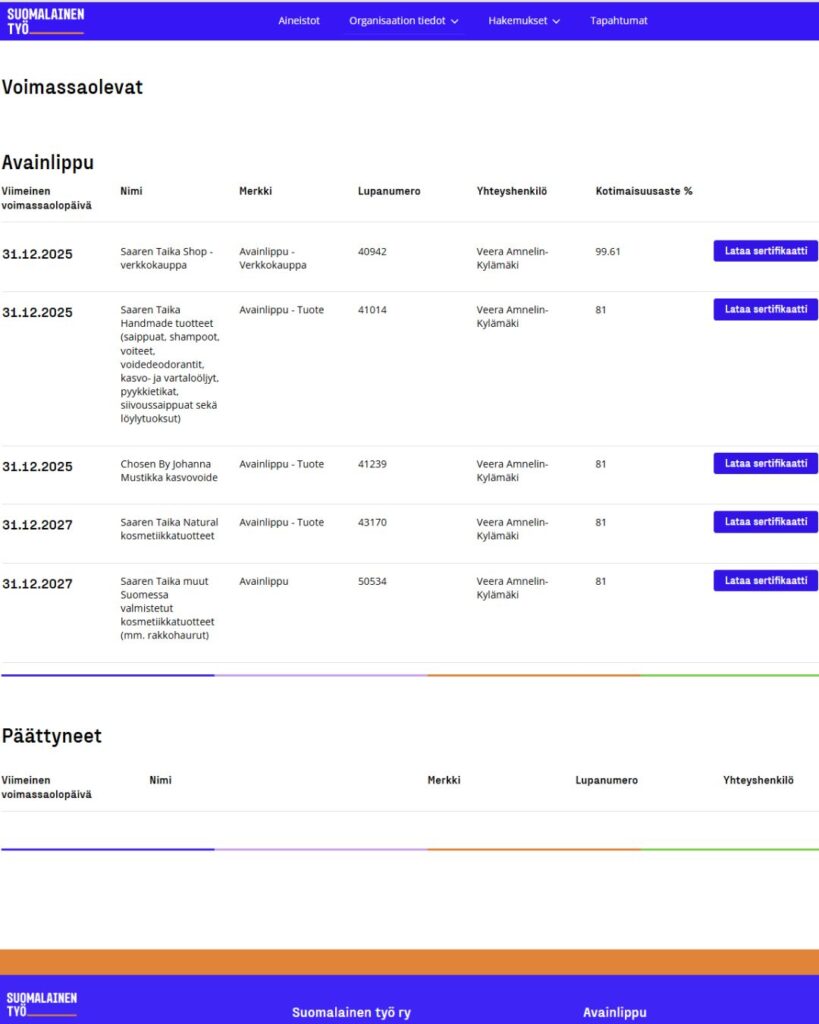Select the Saaren Taika Handmade tuotteet name
Screen dimensions: 819x1024
[x=170, y=364]
